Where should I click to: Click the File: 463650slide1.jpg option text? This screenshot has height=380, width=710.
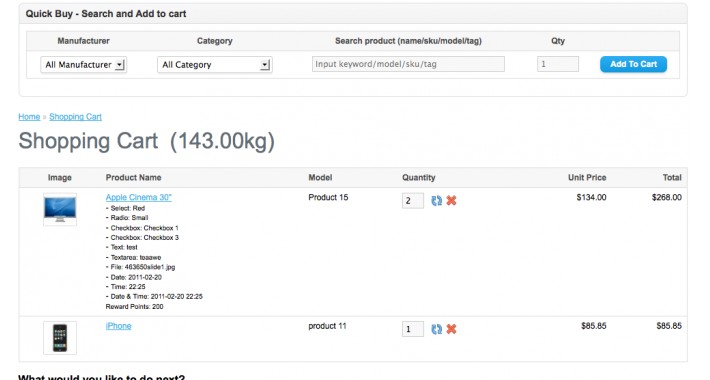pos(140,267)
